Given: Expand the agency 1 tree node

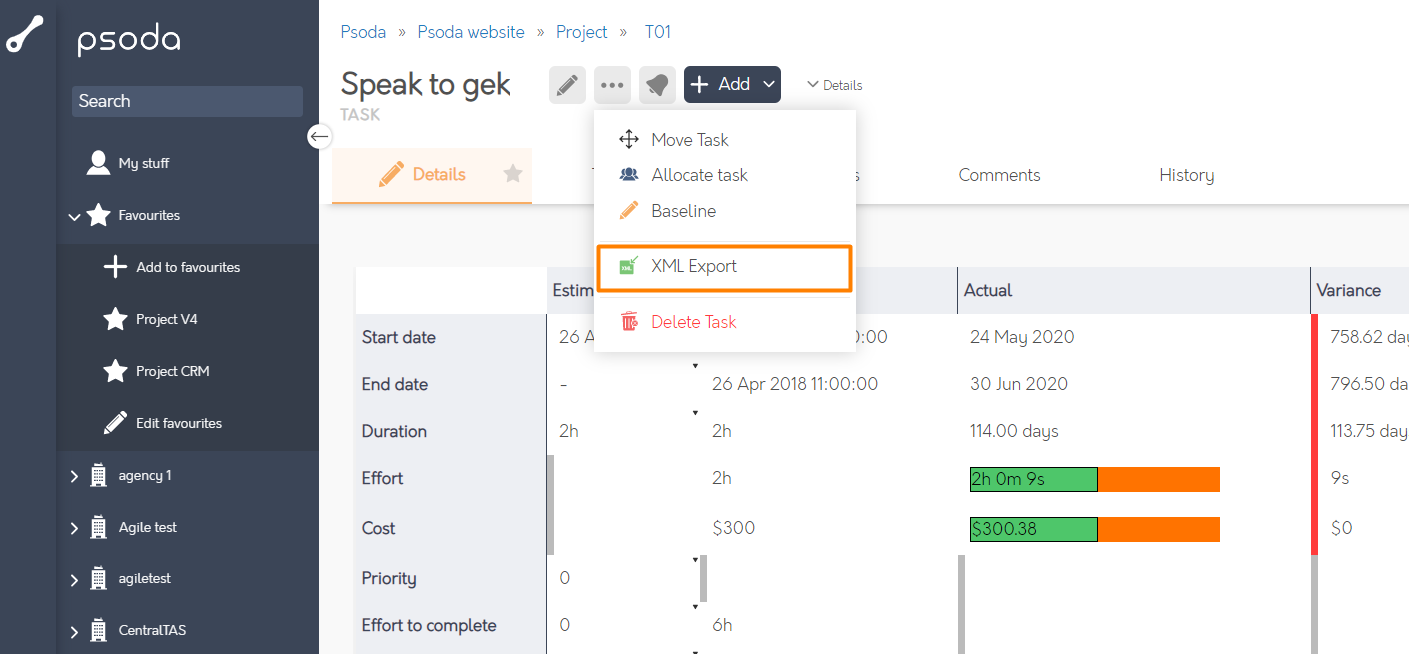Looking at the screenshot, I should (74, 476).
